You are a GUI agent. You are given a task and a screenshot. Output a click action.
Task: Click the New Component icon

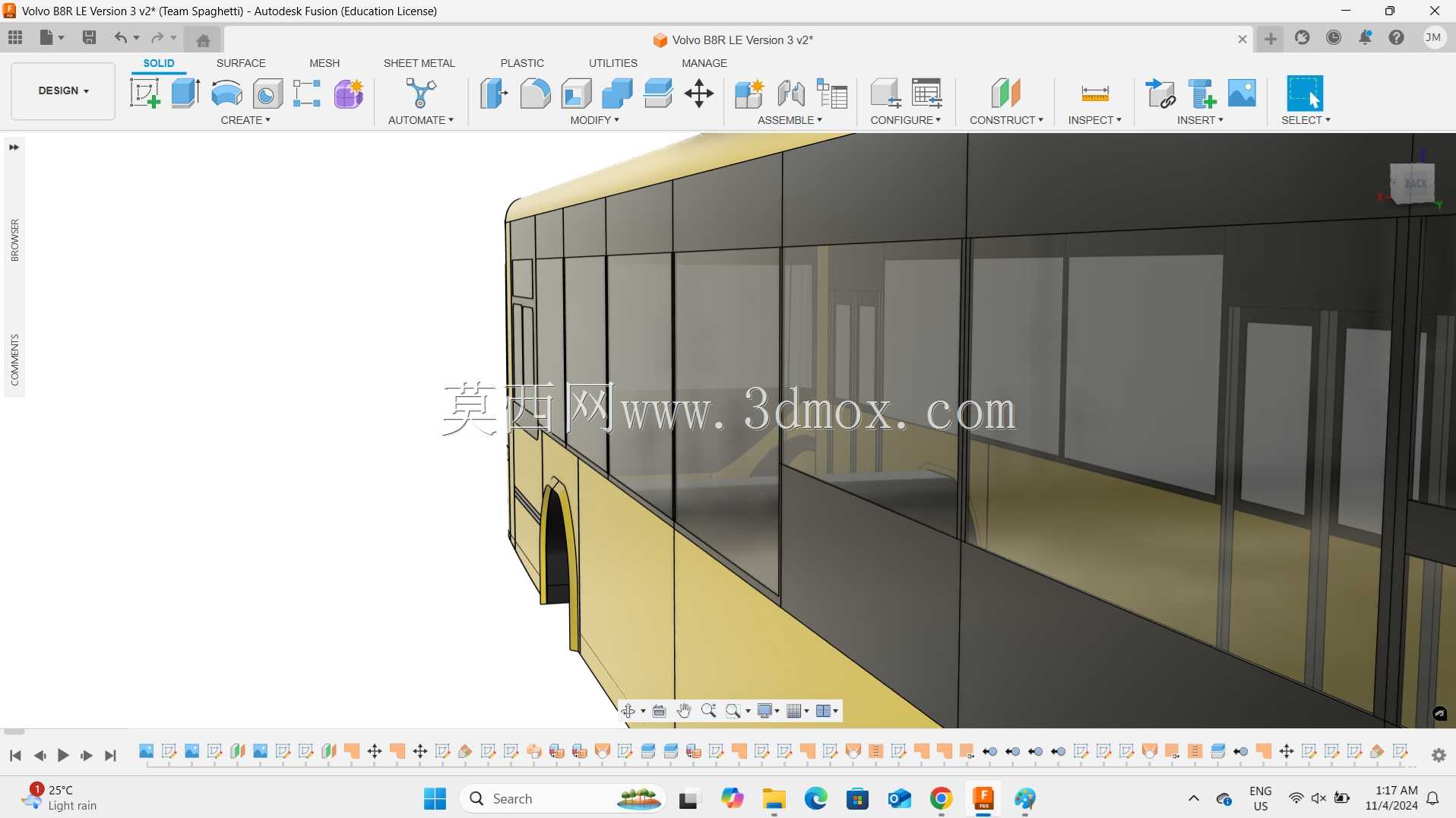(x=749, y=94)
